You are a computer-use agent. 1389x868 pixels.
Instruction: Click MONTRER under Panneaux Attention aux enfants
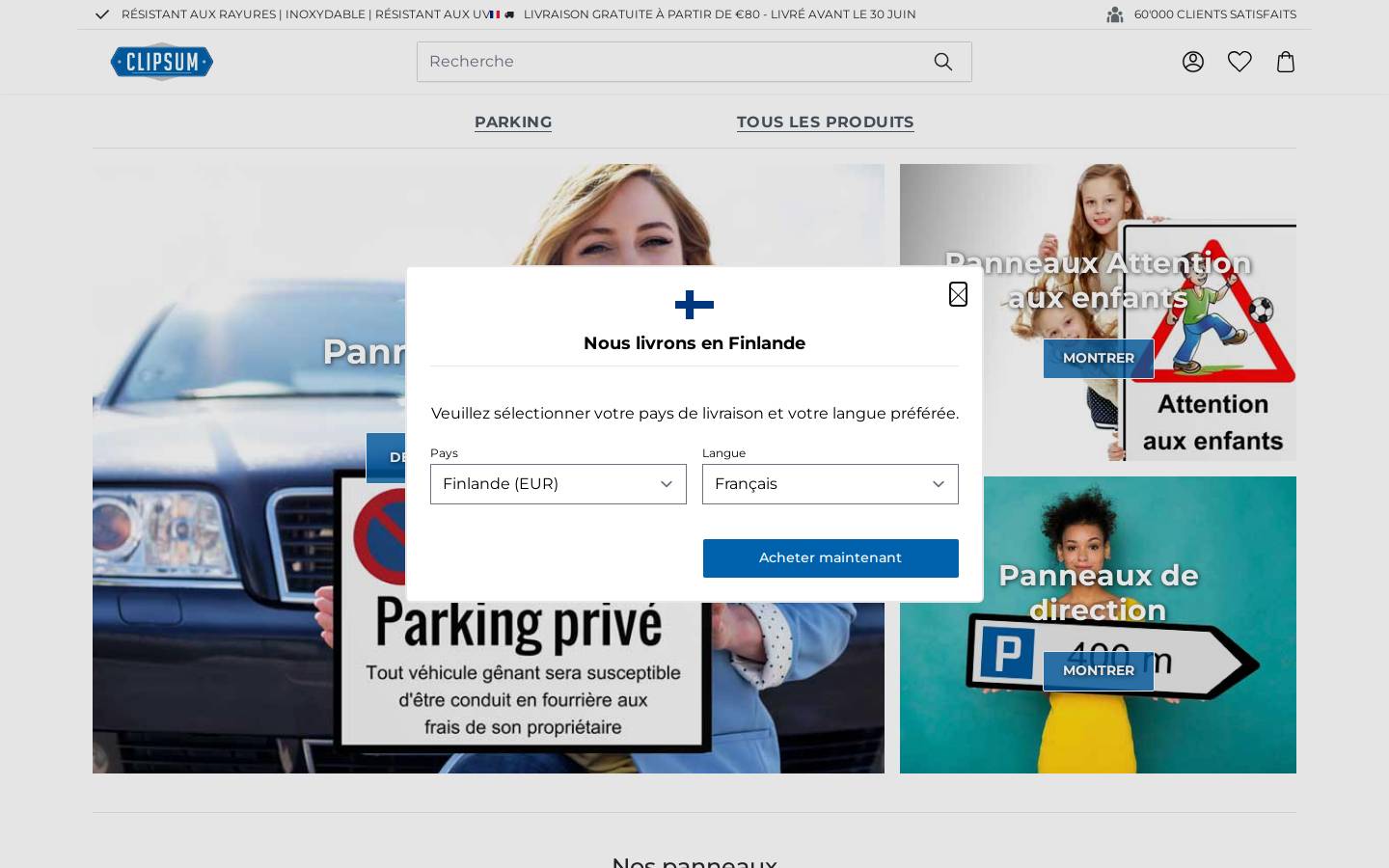tap(1099, 359)
